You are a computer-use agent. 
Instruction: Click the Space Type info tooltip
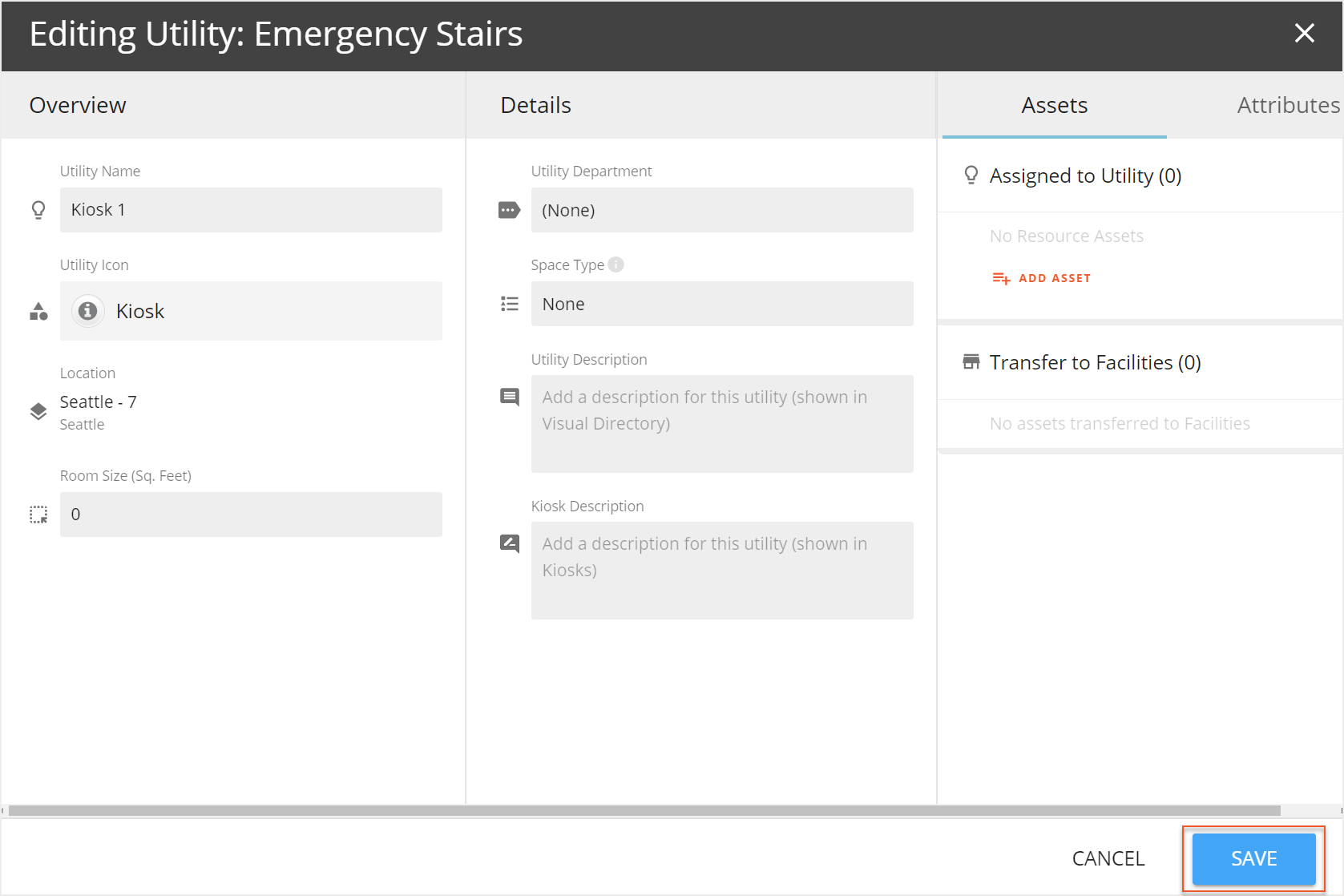tap(615, 264)
